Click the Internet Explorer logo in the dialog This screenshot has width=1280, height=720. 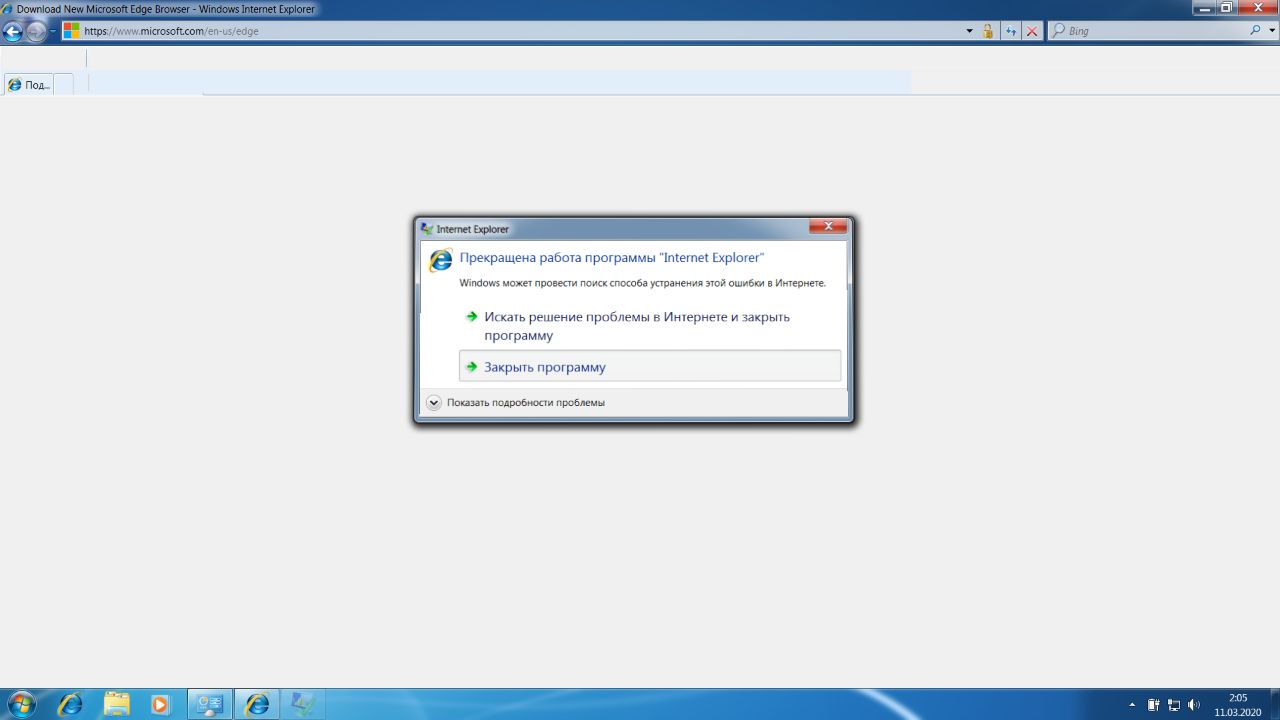(440, 261)
